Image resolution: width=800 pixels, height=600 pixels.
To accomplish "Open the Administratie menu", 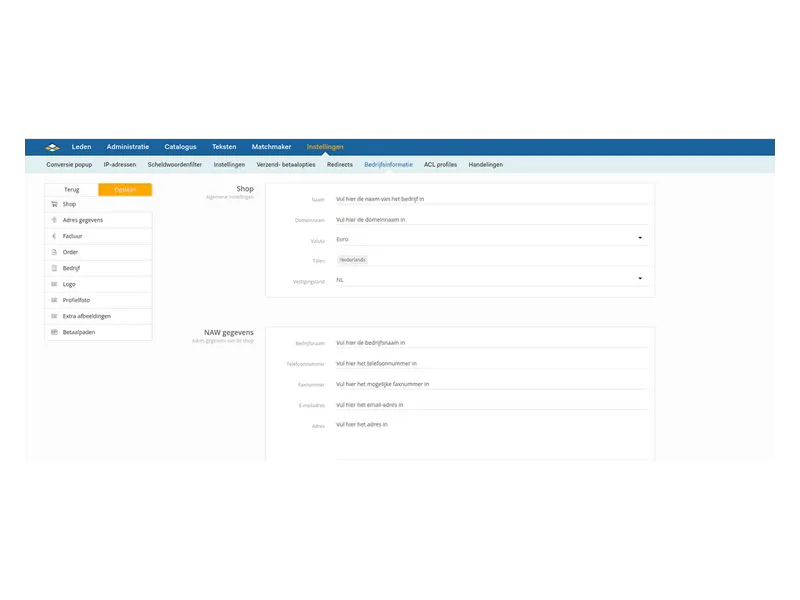I will [x=128, y=147].
